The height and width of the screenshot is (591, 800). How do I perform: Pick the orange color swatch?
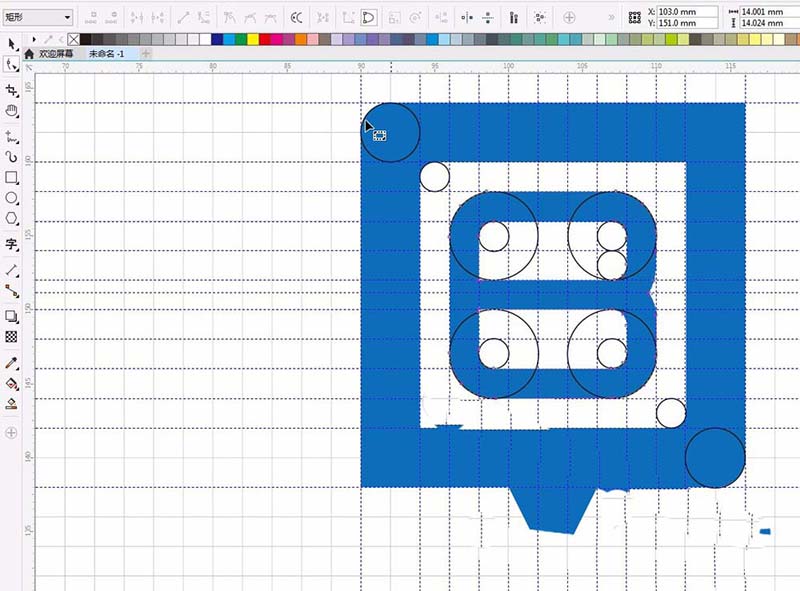(x=301, y=39)
